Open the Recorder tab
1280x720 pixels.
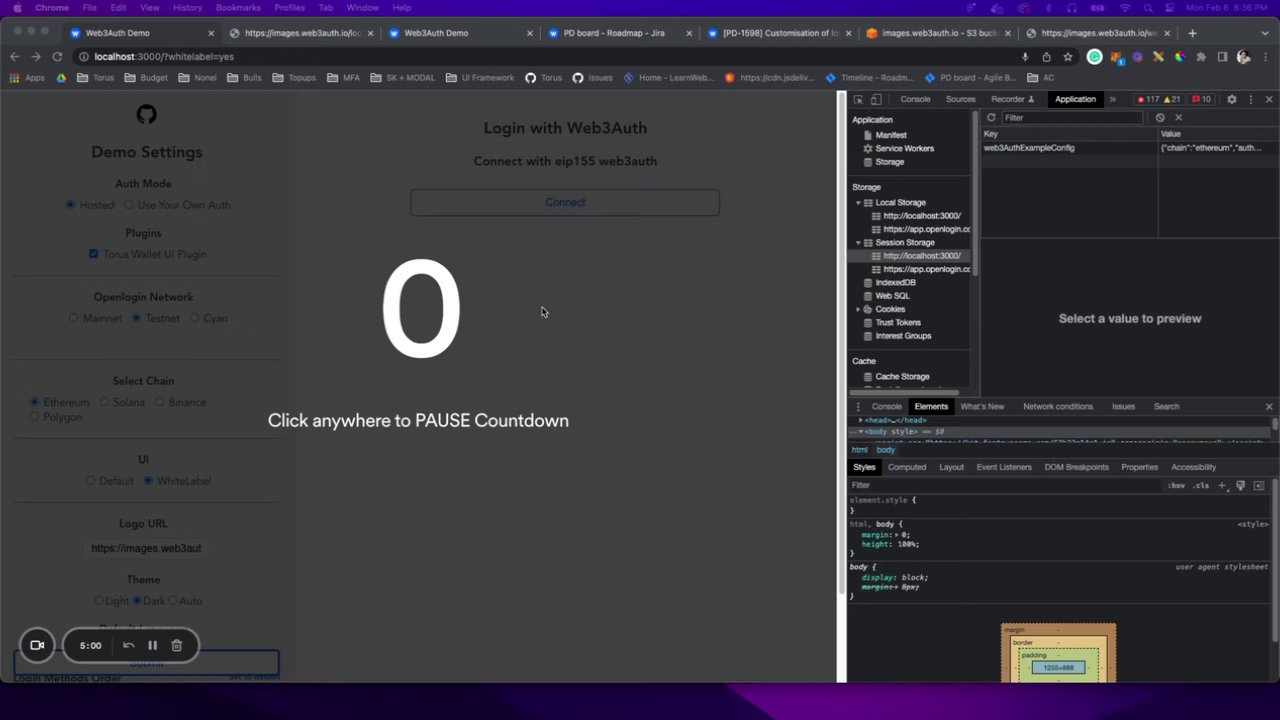click(x=1012, y=99)
